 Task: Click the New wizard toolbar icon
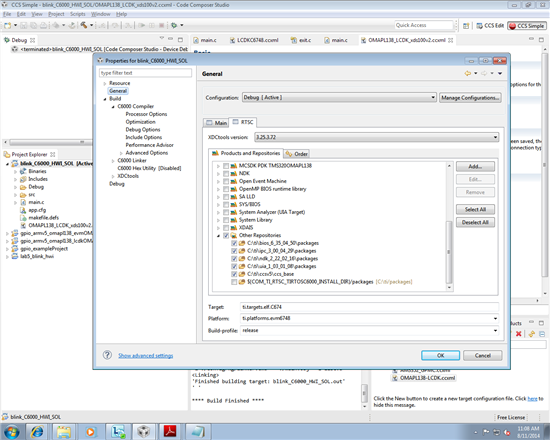tap(8, 26)
